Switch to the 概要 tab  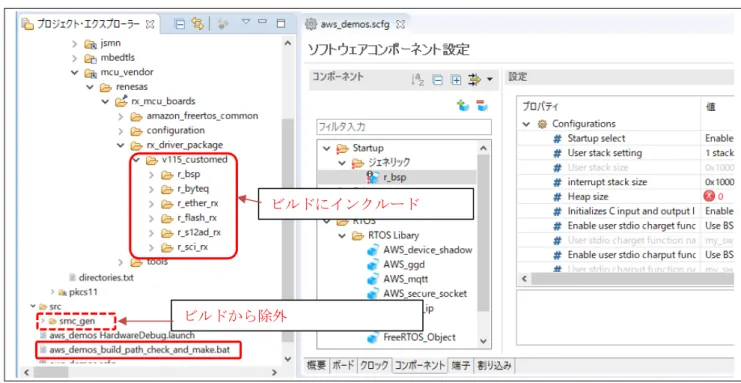[316, 365]
